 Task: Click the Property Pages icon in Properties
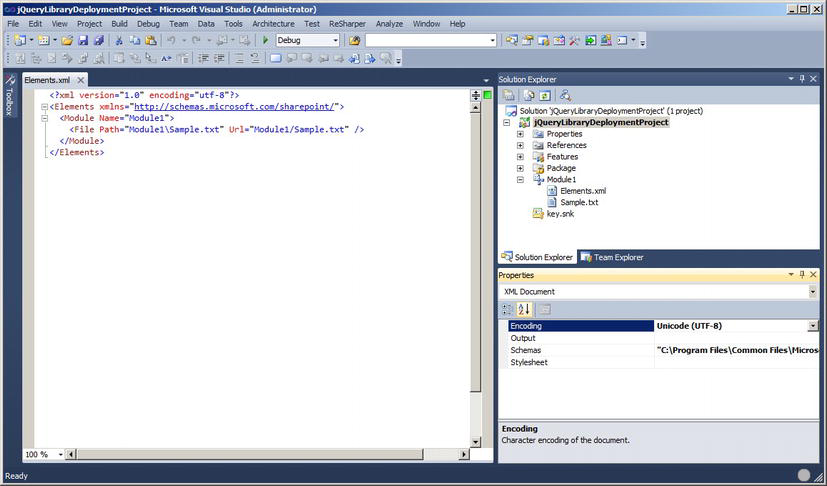tap(544, 310)
